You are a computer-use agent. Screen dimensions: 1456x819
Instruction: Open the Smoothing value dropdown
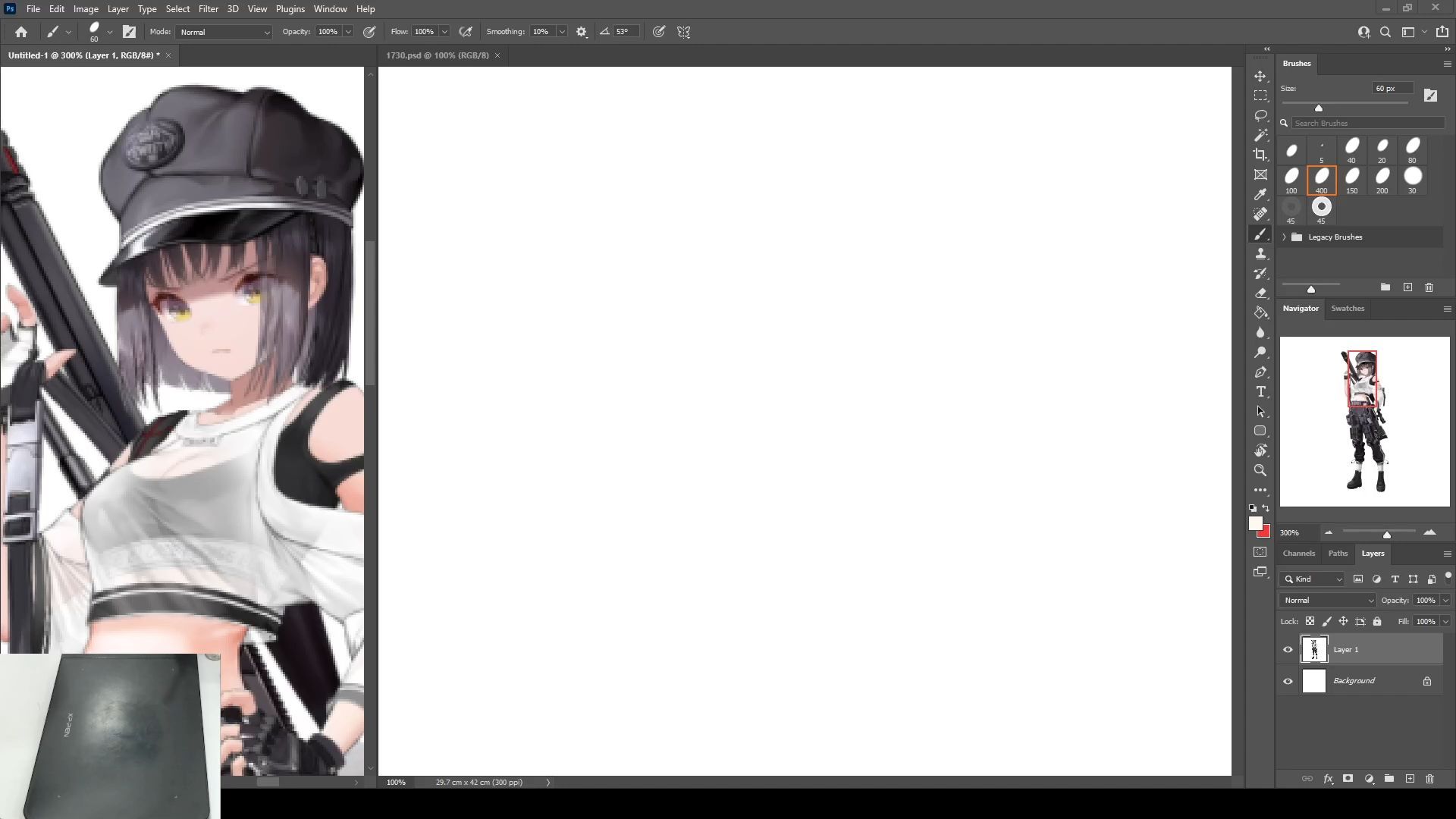562,32
